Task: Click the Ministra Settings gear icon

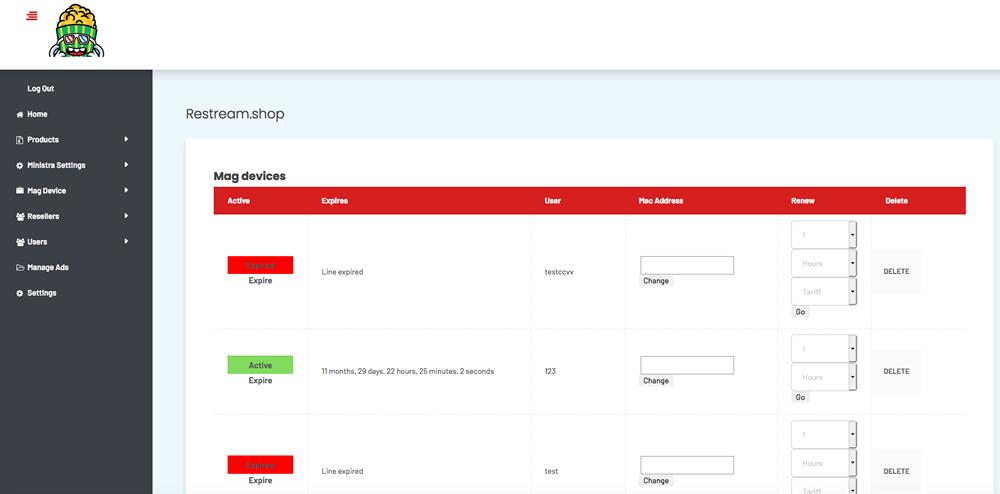Action: coord(20,166)
